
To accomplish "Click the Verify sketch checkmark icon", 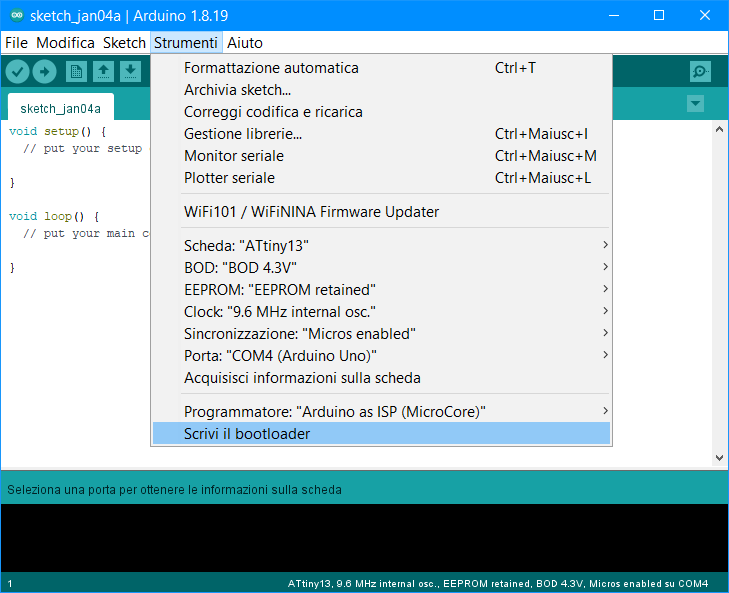I will 17,71.
